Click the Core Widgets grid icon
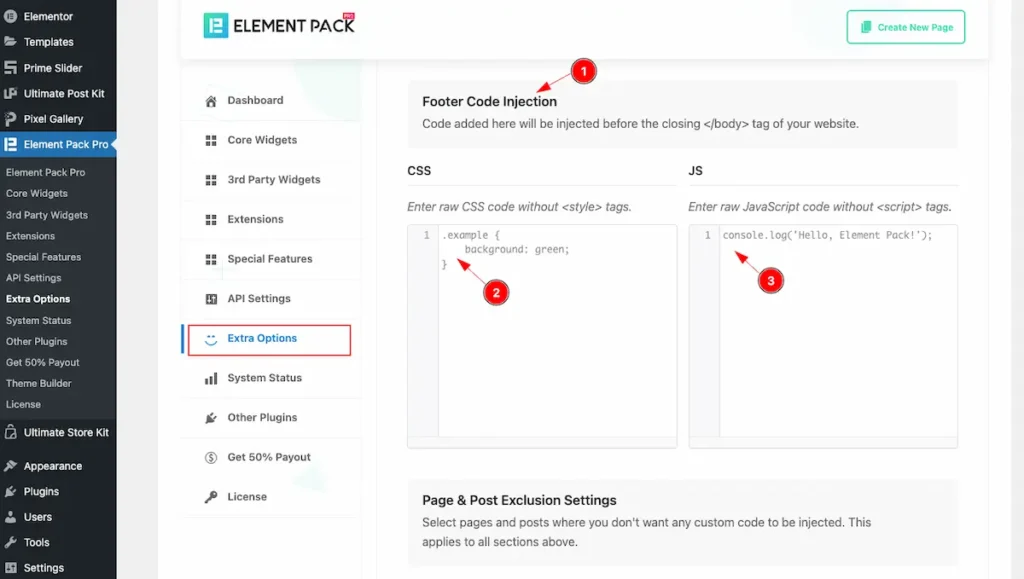The width and height of the screenshot is (1024, 579). point(211,140)
